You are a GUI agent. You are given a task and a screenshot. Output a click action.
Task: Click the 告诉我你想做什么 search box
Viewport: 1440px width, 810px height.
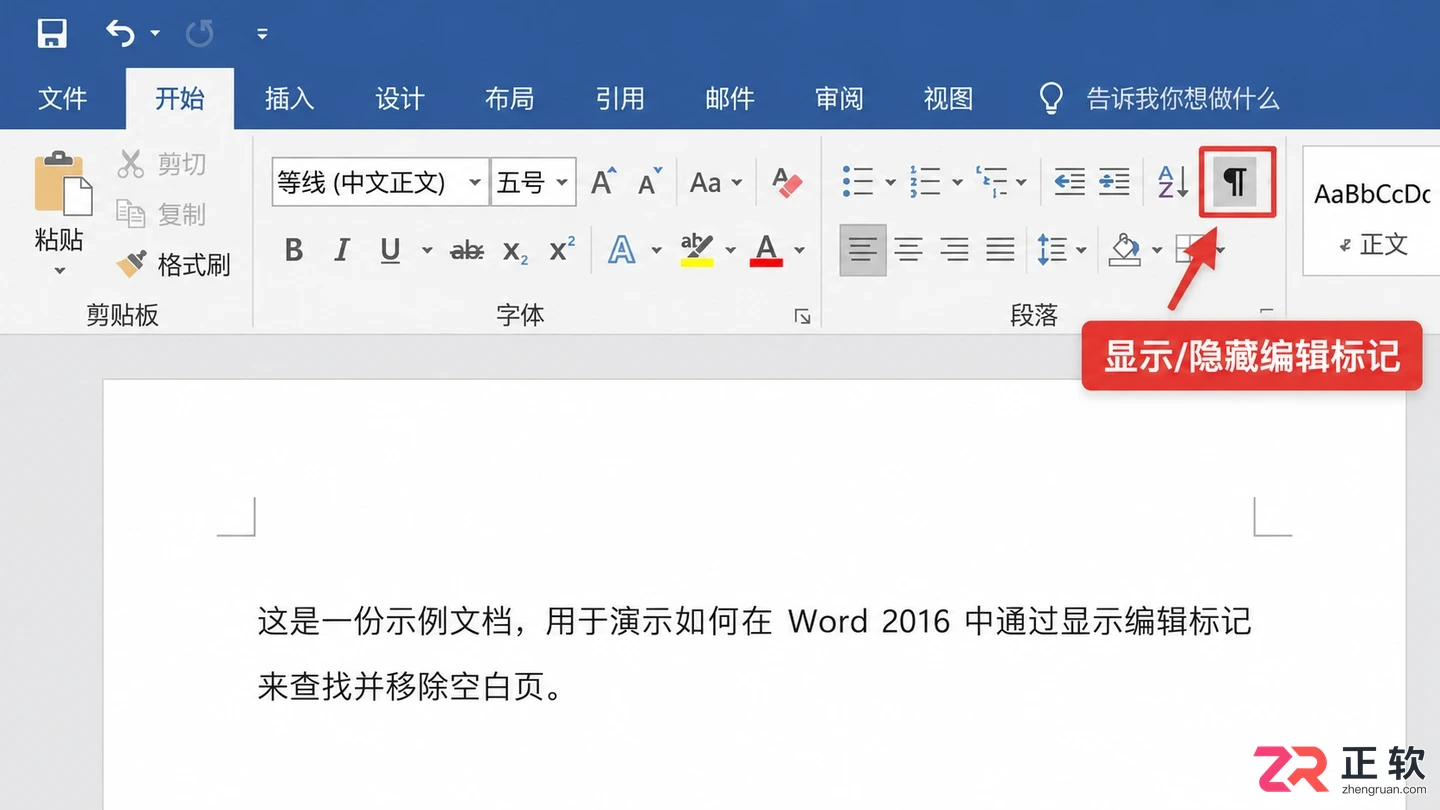click(x=1160, y=98)
